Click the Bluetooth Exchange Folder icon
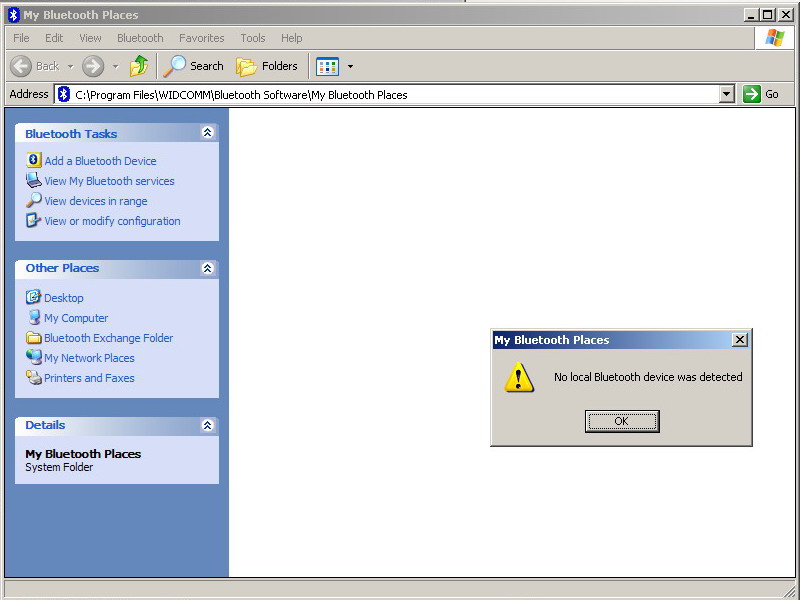 click(x=34, y=337)
